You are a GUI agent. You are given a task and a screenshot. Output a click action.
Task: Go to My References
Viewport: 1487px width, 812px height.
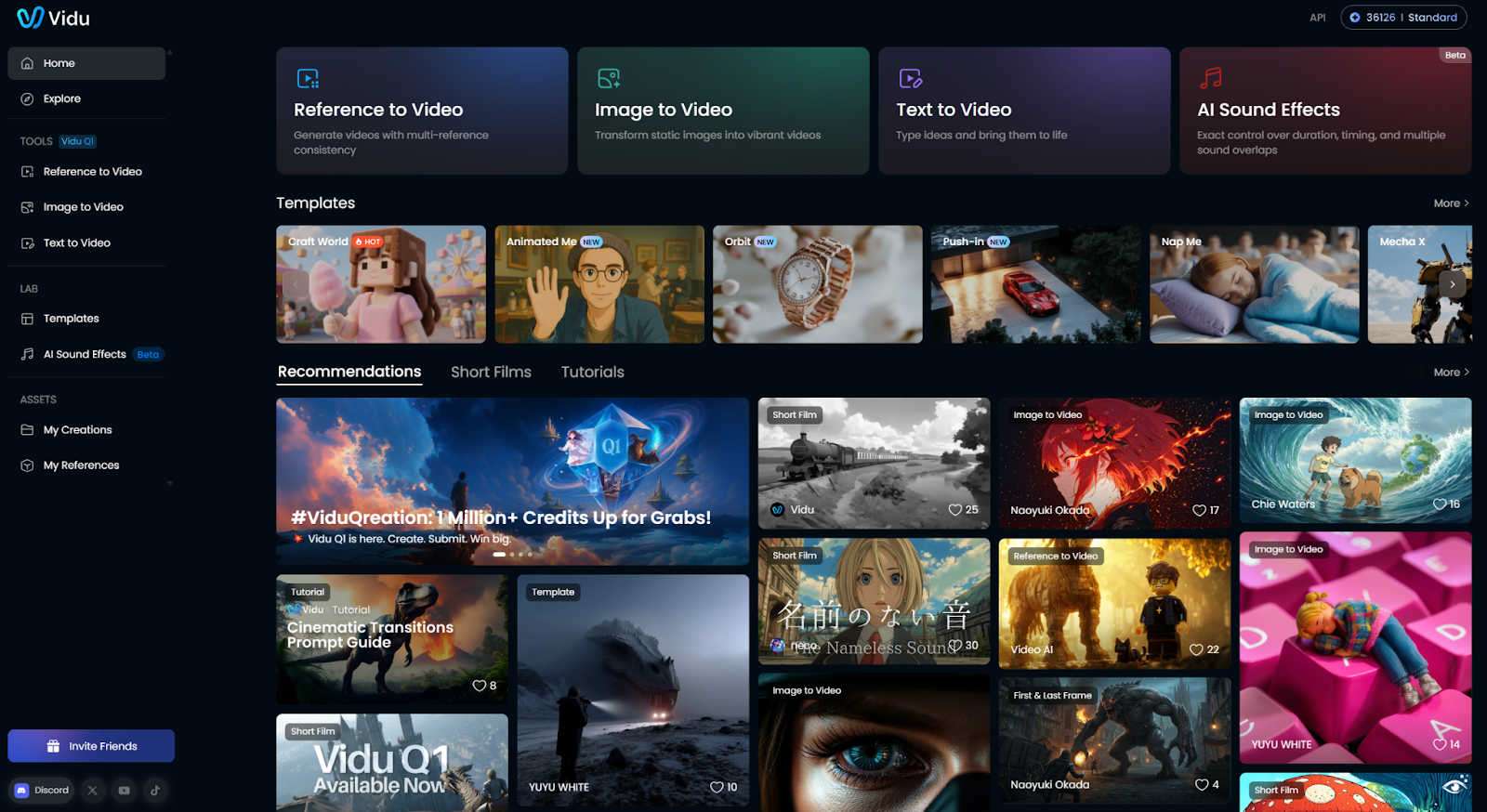coord(86,465)
